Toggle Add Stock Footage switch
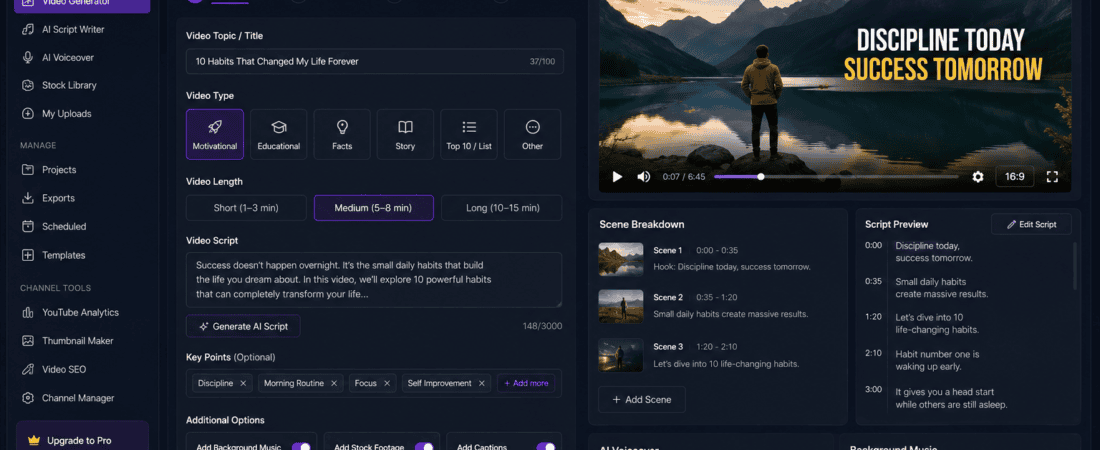 pos(424,446)
